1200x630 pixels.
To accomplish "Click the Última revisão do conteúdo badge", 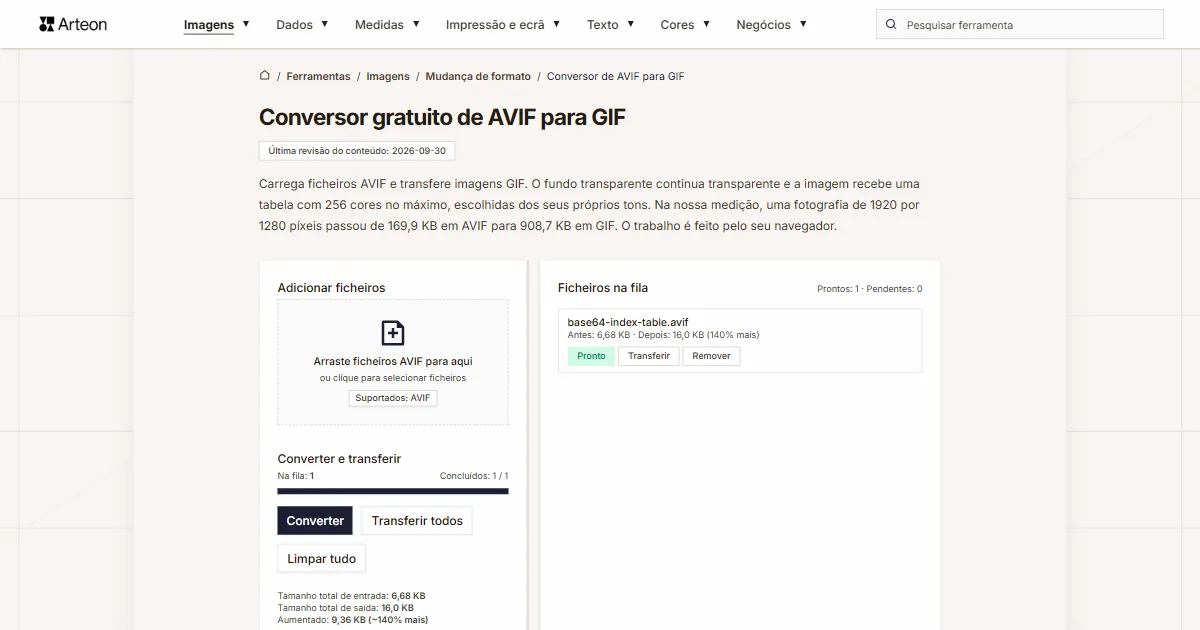I will pyautogui.click(x=357, y=151).
